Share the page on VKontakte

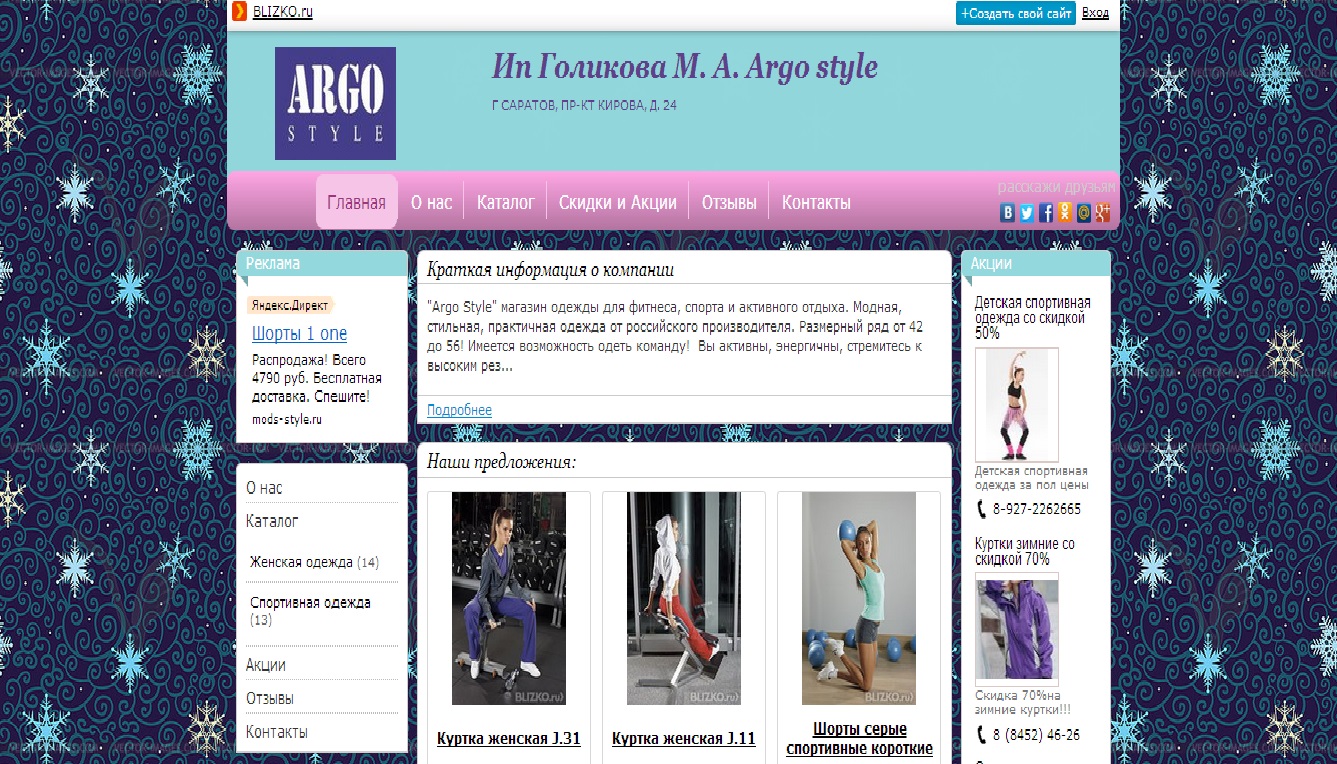pyautogui.click(x=1008, y=212)
